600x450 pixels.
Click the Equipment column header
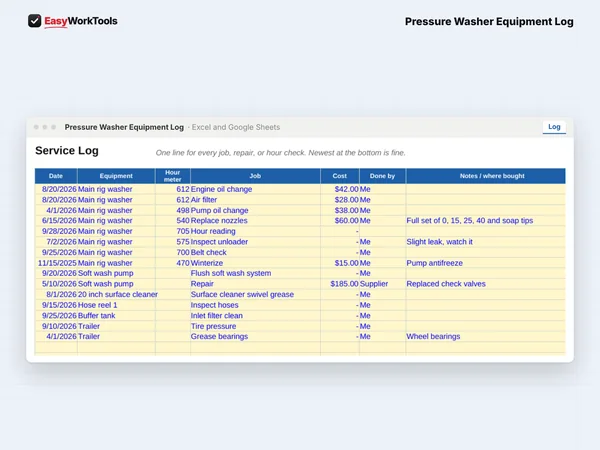coord(116,176)
